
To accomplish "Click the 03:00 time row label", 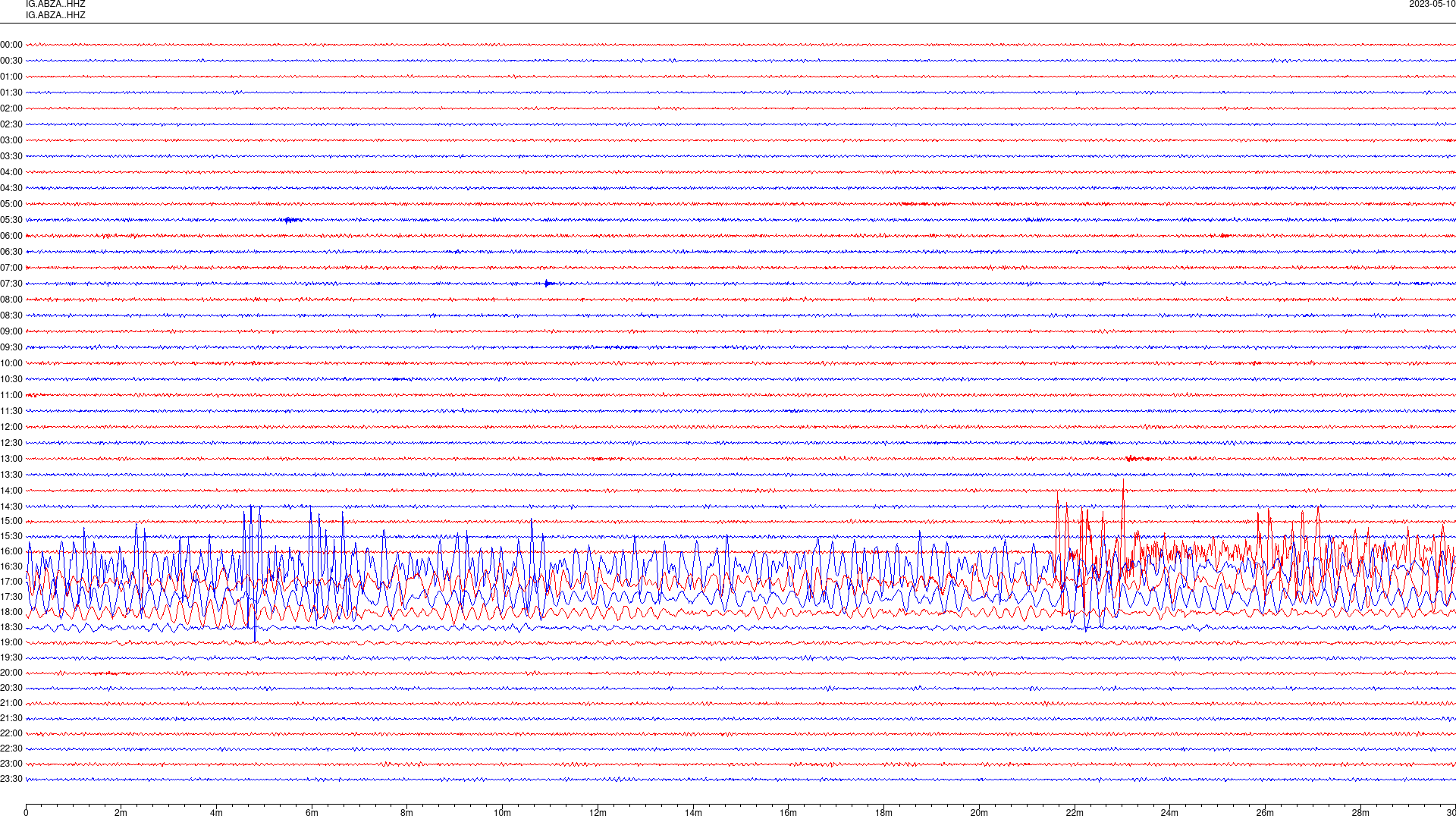I will tap(11, 140).
